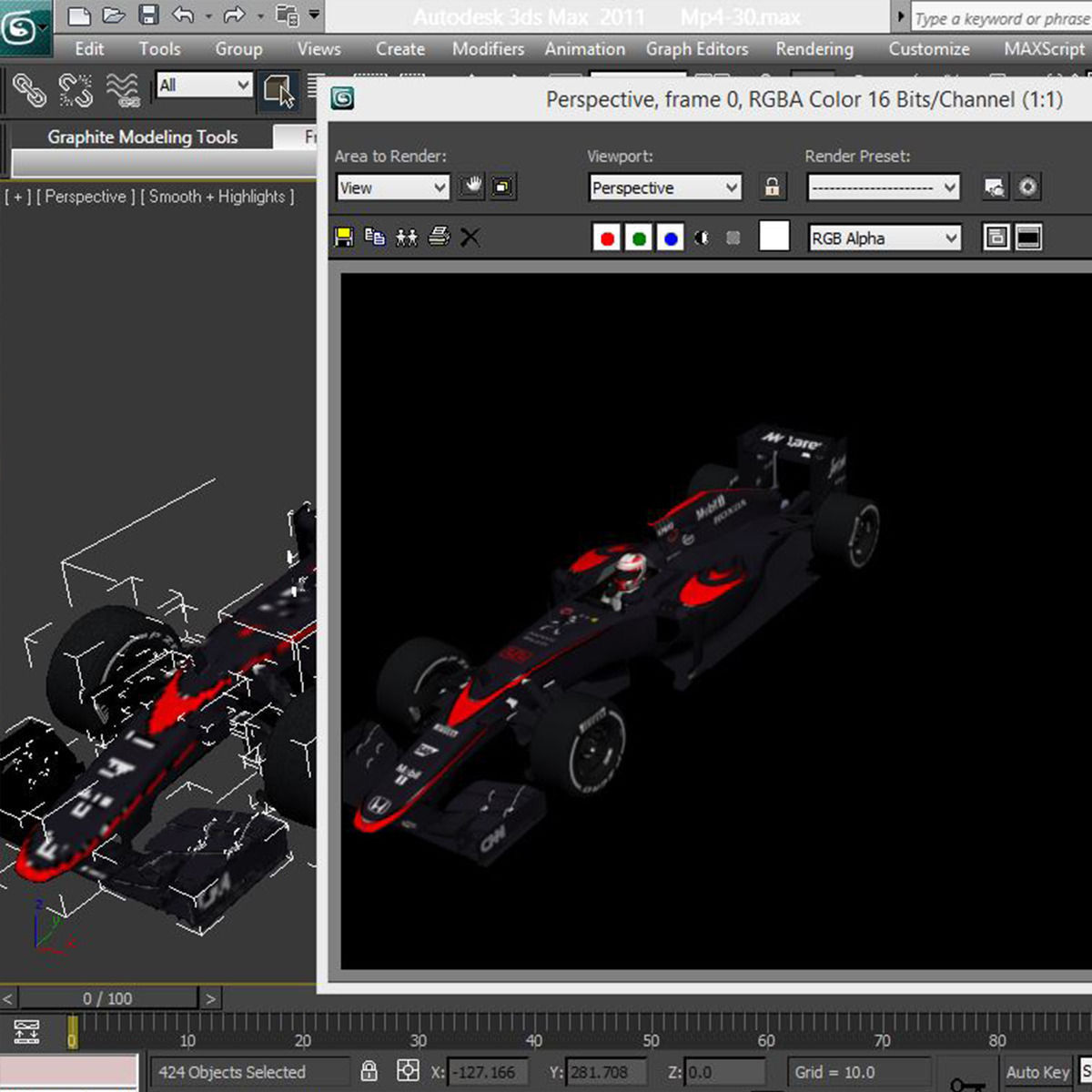Click the Bind to Space Warp icon
This screenshot has width=1092, height=1092.
click(123, 90)
